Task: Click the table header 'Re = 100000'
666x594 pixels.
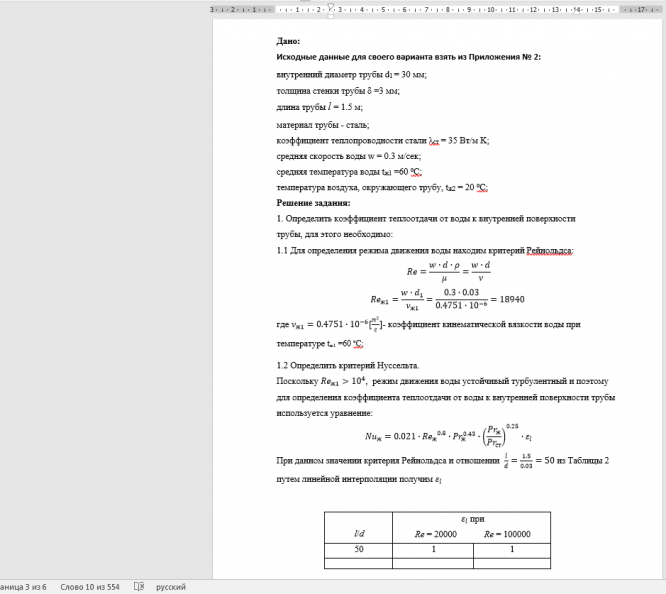Action: [507, 534]
